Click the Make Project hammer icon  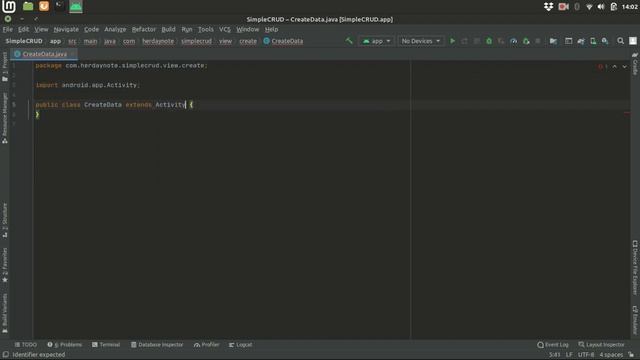(x=349, y=41)
